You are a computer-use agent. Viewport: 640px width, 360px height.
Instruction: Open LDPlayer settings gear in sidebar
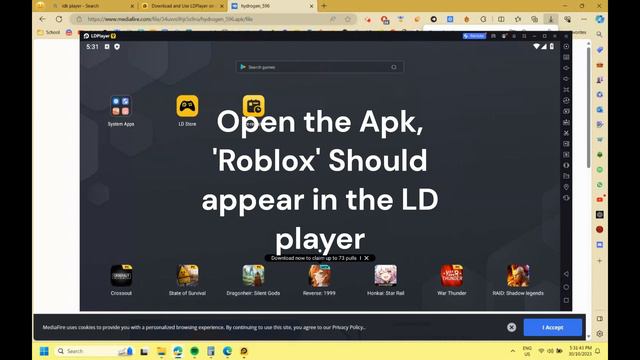[x=566, y=47]
